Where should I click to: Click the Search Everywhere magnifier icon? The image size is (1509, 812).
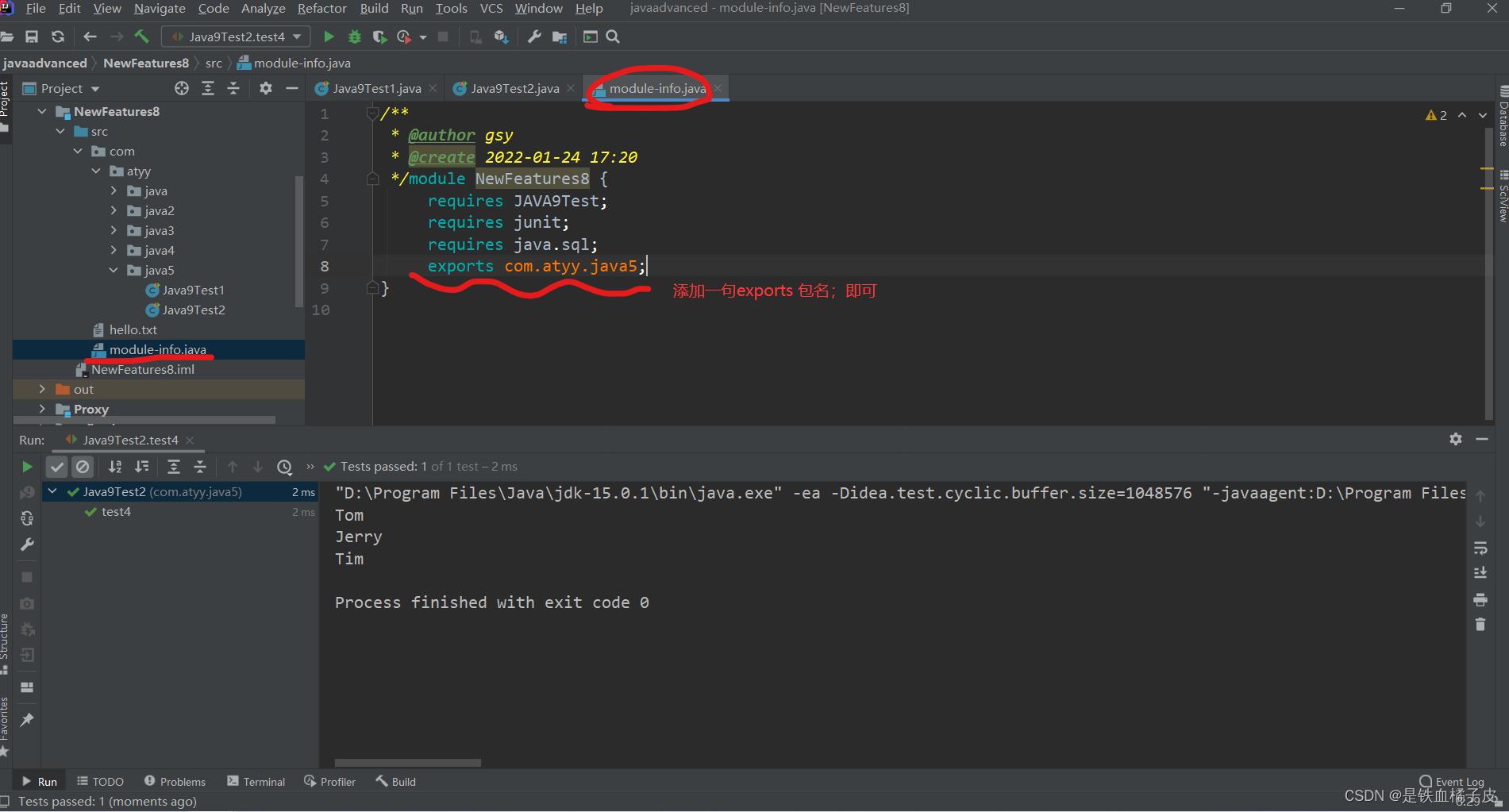pyautogui.click(x=613, y=37)
